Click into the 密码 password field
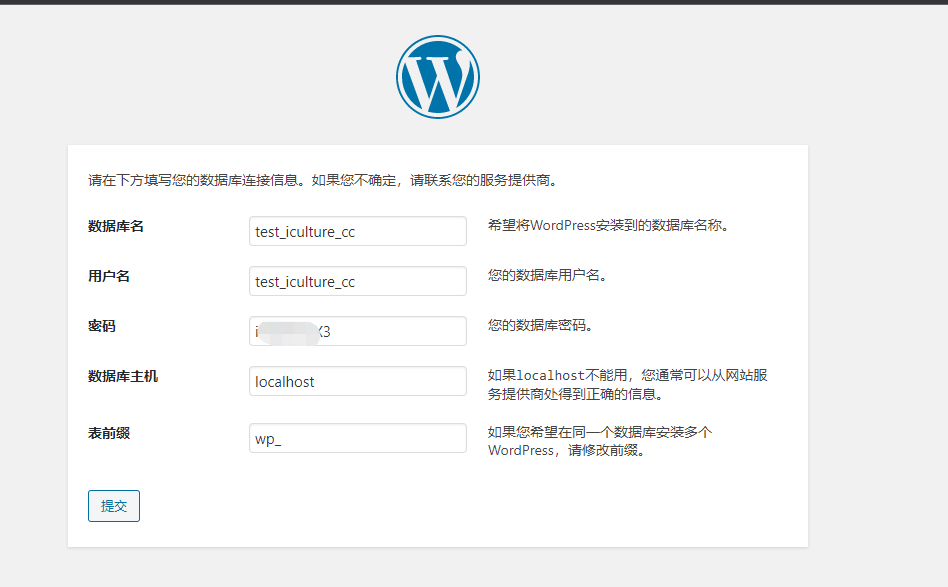 (357, 331)
